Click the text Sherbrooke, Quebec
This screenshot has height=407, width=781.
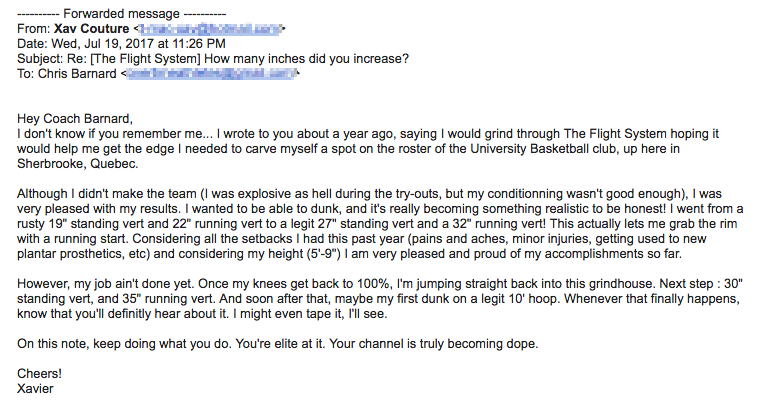[77, 163]
